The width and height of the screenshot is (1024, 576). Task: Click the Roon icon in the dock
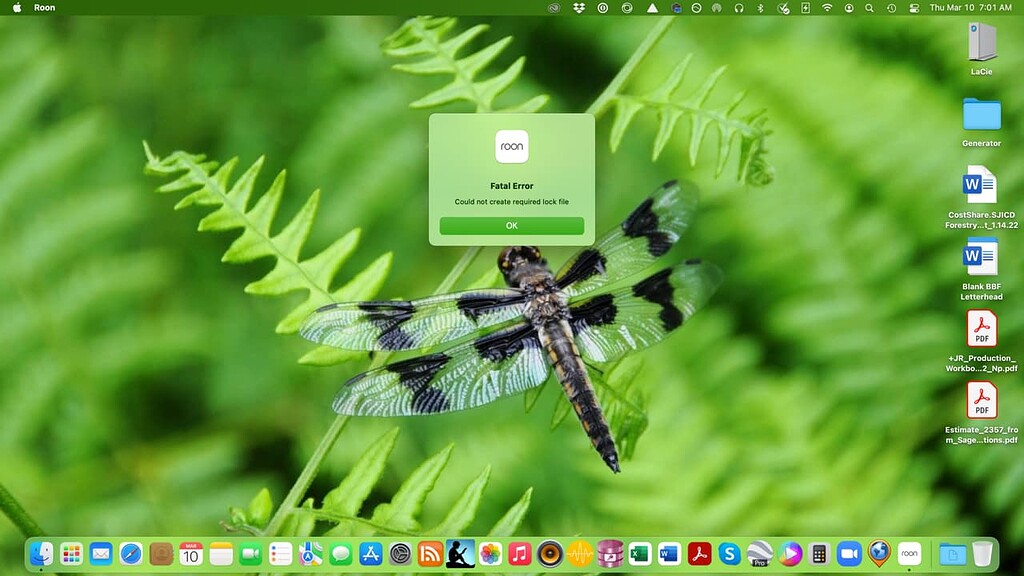[x=908, y=553]
